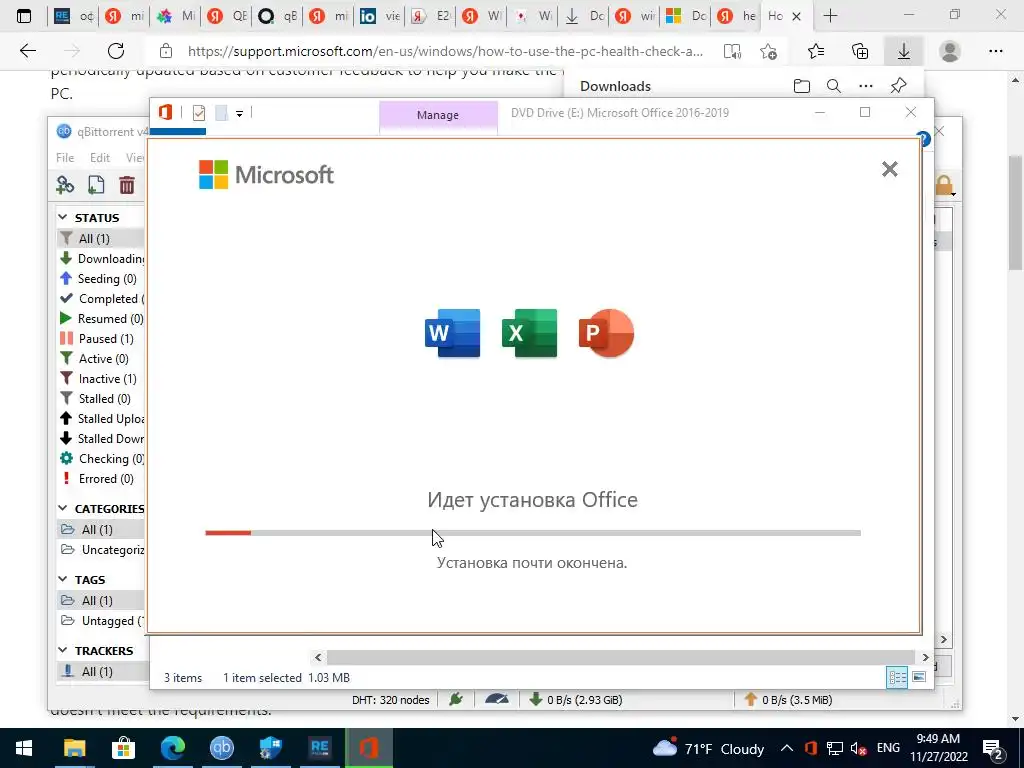Click the Edge Downloads toolbar button

(x=904, y=51)
